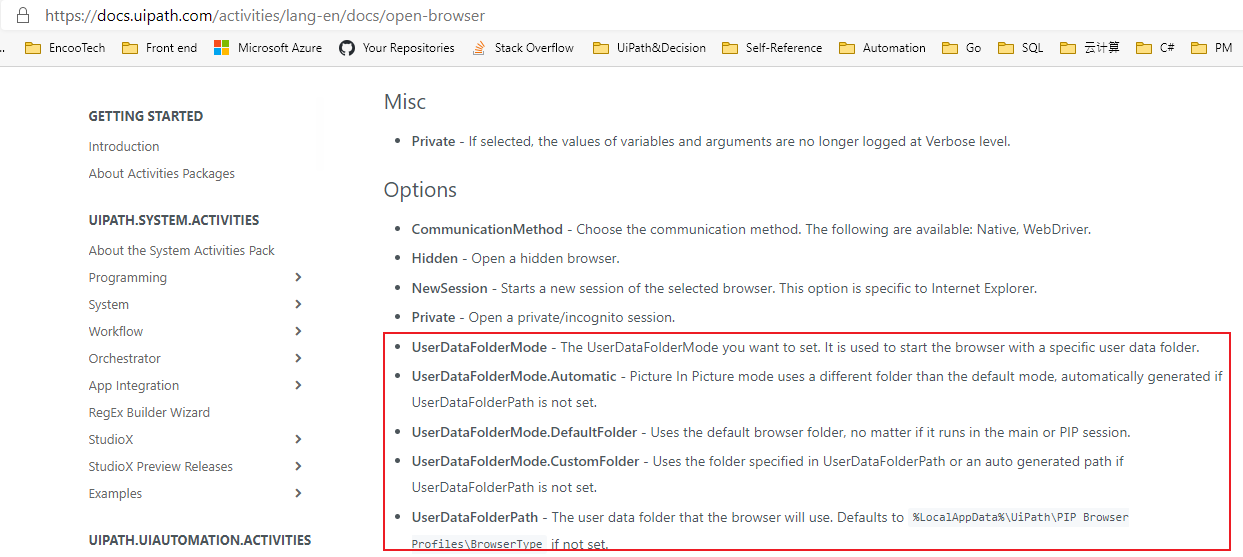This screenshot has width=1243, height=557.
Task: Open the SQL bookmarks folder
Action: coord(1020,47)
